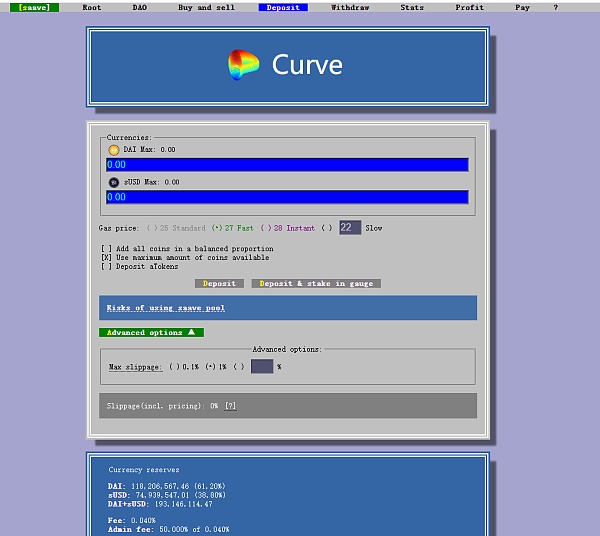Open the Profit page
The image size is (600, 536).
coord(470,8)
